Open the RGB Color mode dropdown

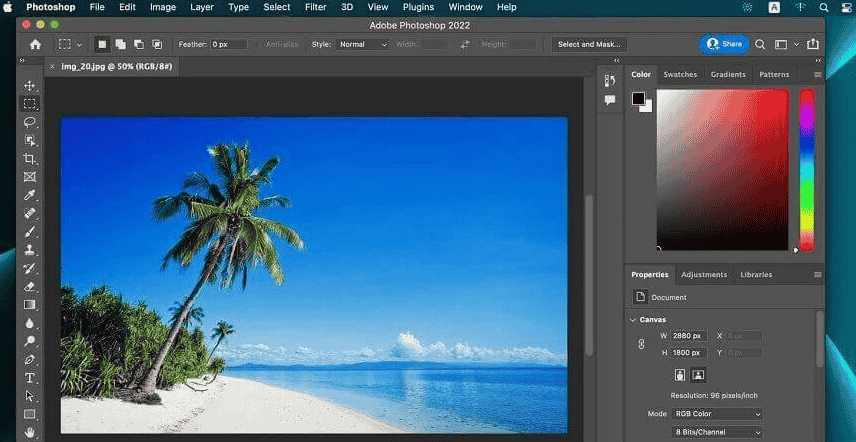(x=717, y=414)
